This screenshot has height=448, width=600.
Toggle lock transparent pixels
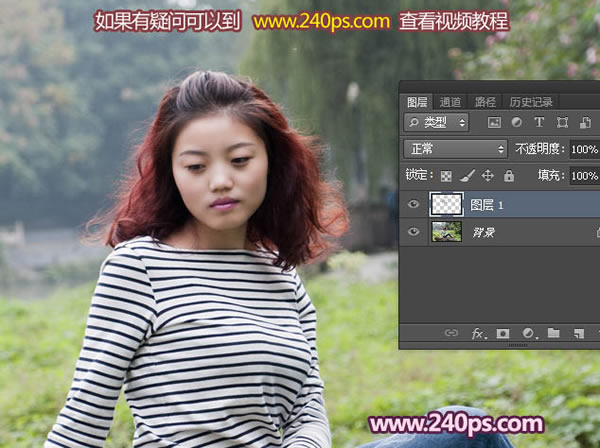point(446,175)
